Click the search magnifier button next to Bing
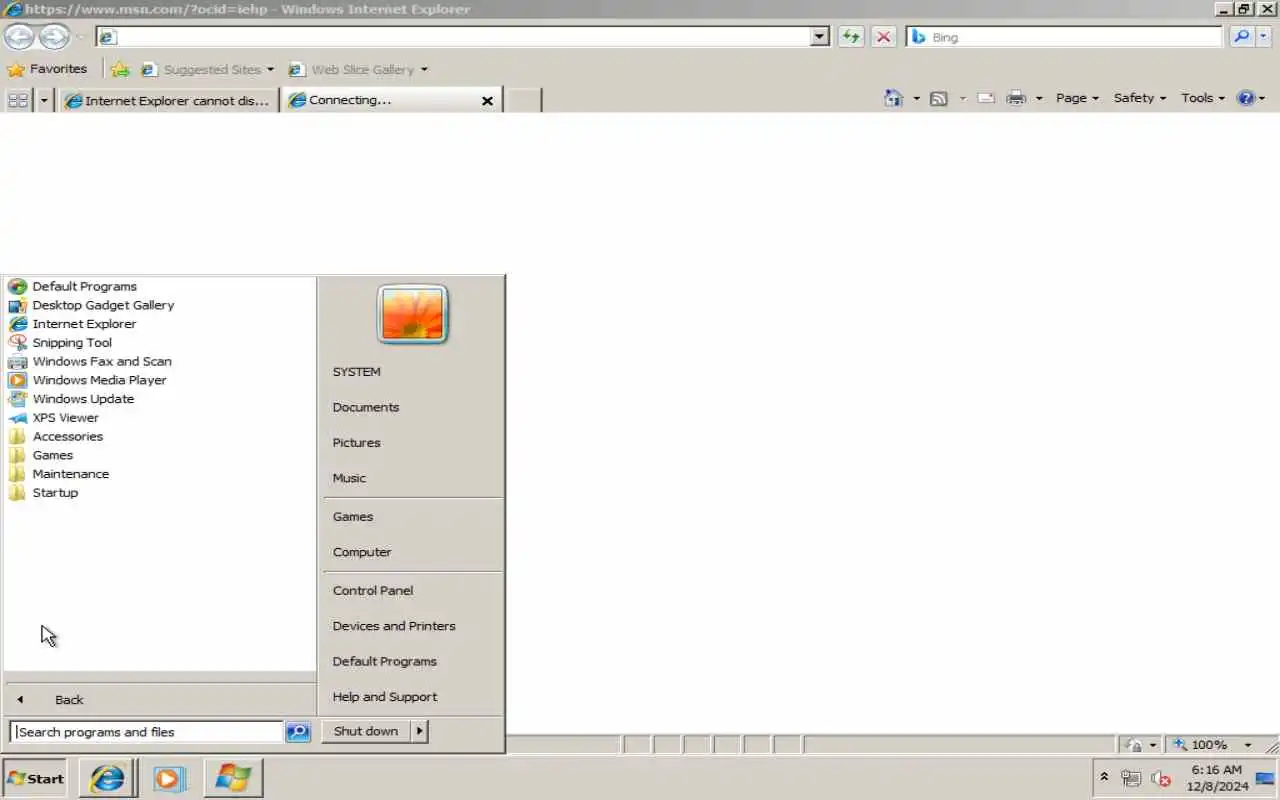Image resolution: width=1280 pixels, height=800 pixels. [x=1241, y=37]
